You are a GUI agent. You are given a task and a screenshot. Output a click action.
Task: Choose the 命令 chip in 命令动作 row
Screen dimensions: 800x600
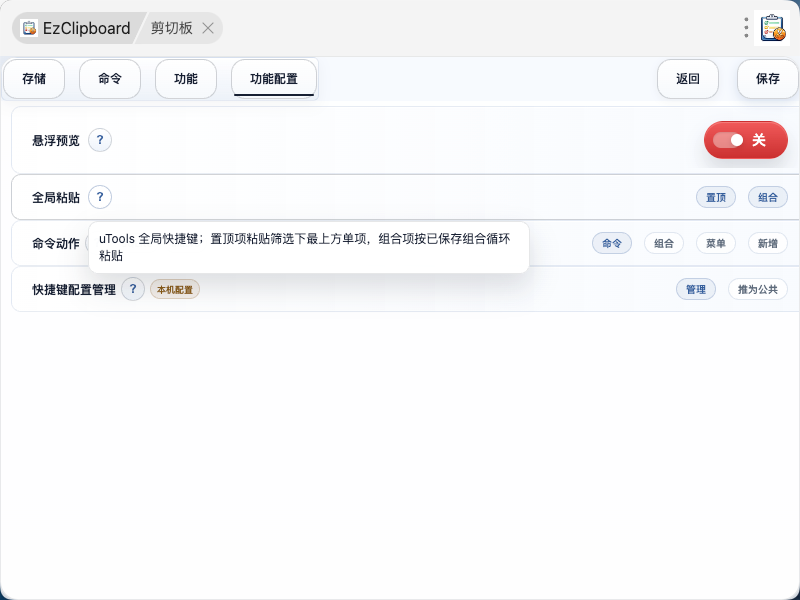612,243
